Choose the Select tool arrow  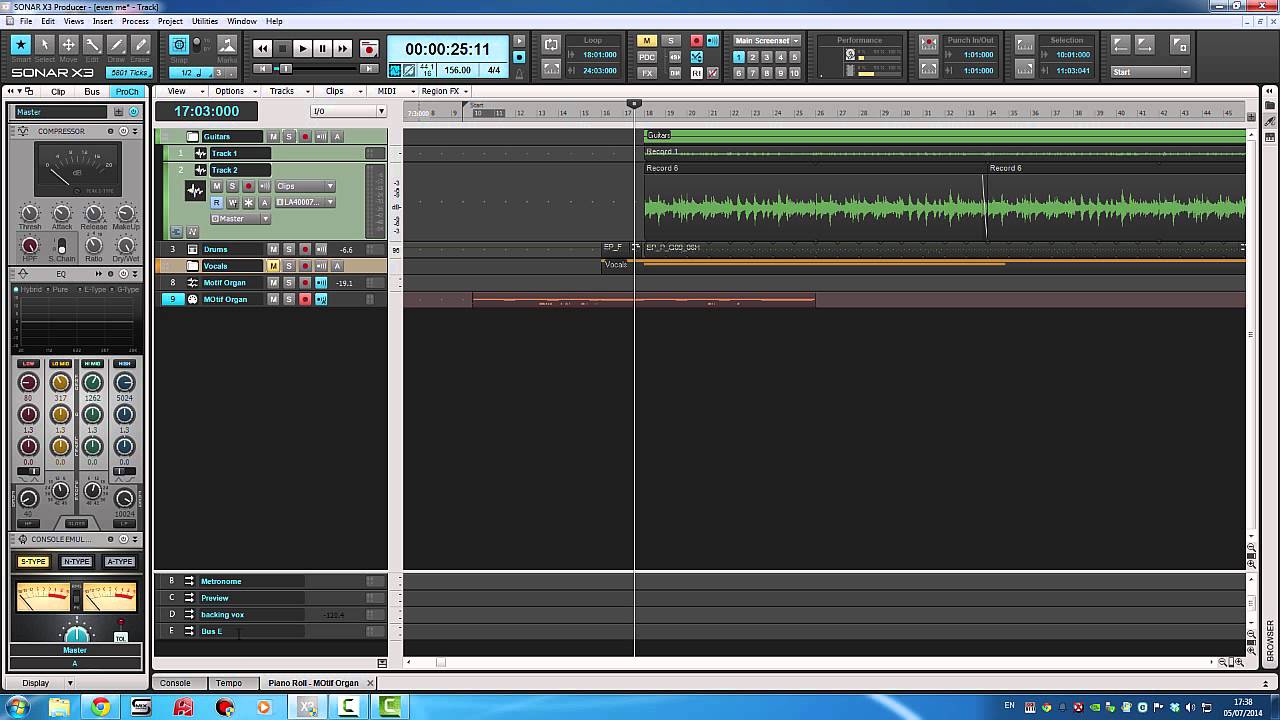click(44, 45)
